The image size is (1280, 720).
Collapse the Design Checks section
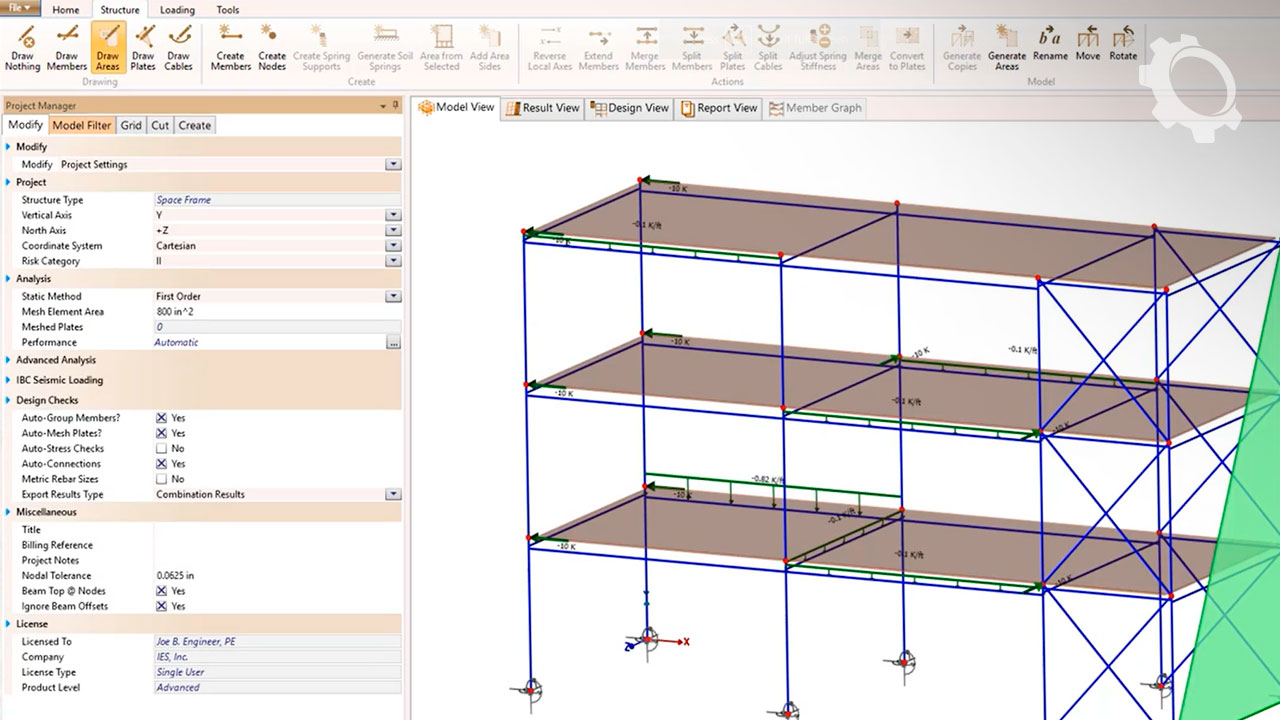click(9, 400)
